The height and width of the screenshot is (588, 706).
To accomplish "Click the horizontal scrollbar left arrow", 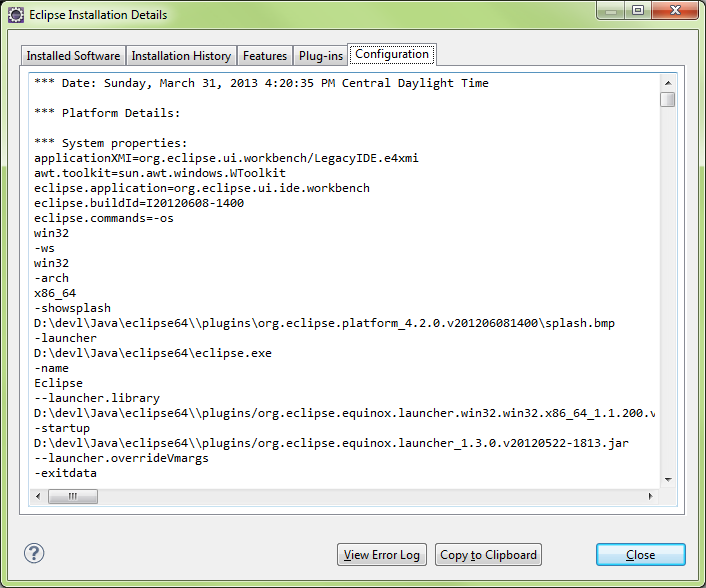I will point(41,497).
